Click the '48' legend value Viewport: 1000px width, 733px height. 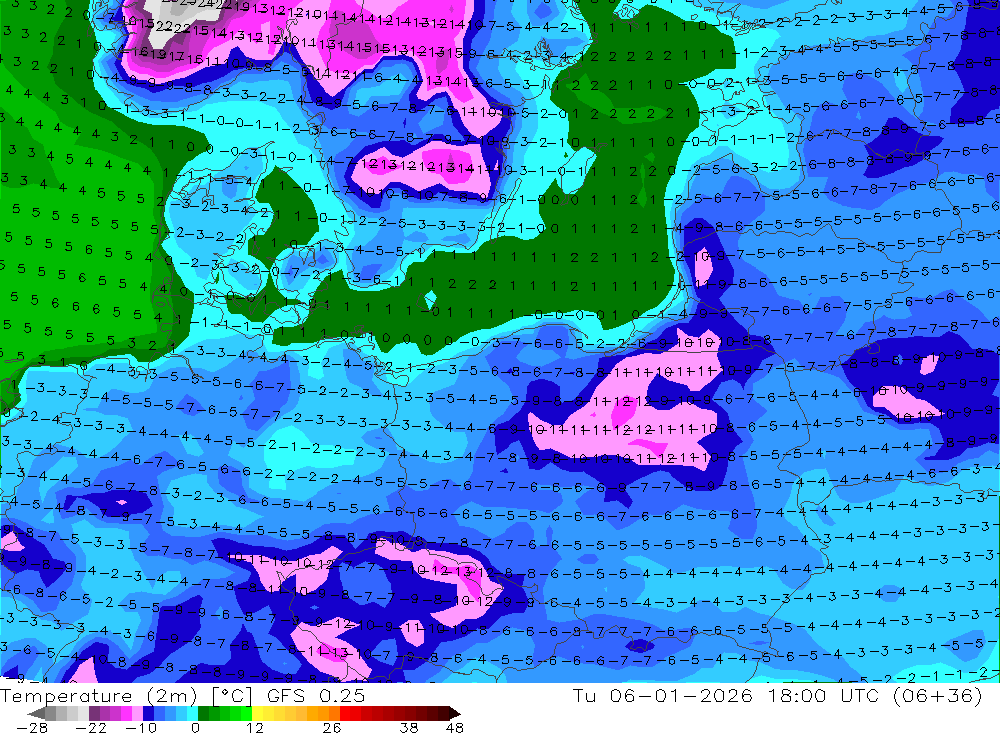tap(454, 727)
